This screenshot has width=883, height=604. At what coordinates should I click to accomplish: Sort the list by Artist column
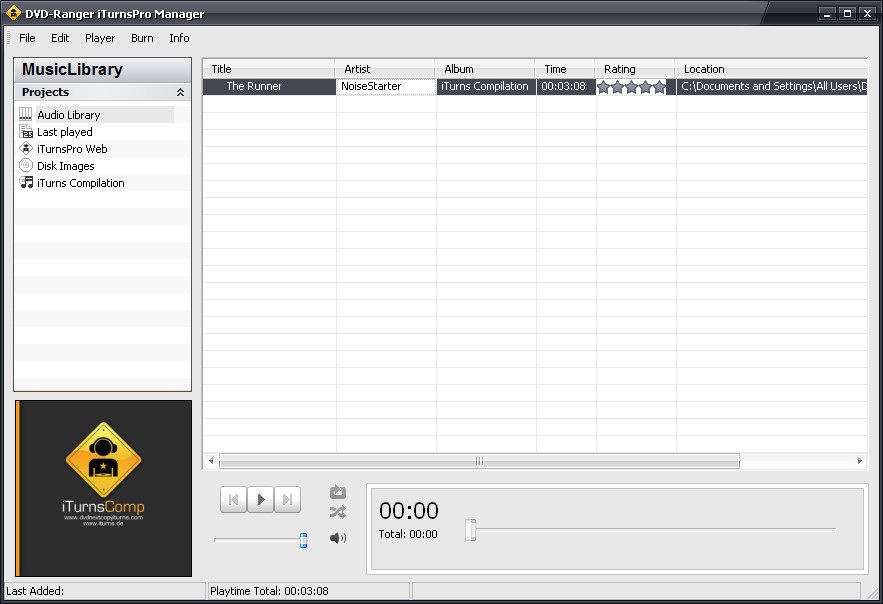[385, 69]
